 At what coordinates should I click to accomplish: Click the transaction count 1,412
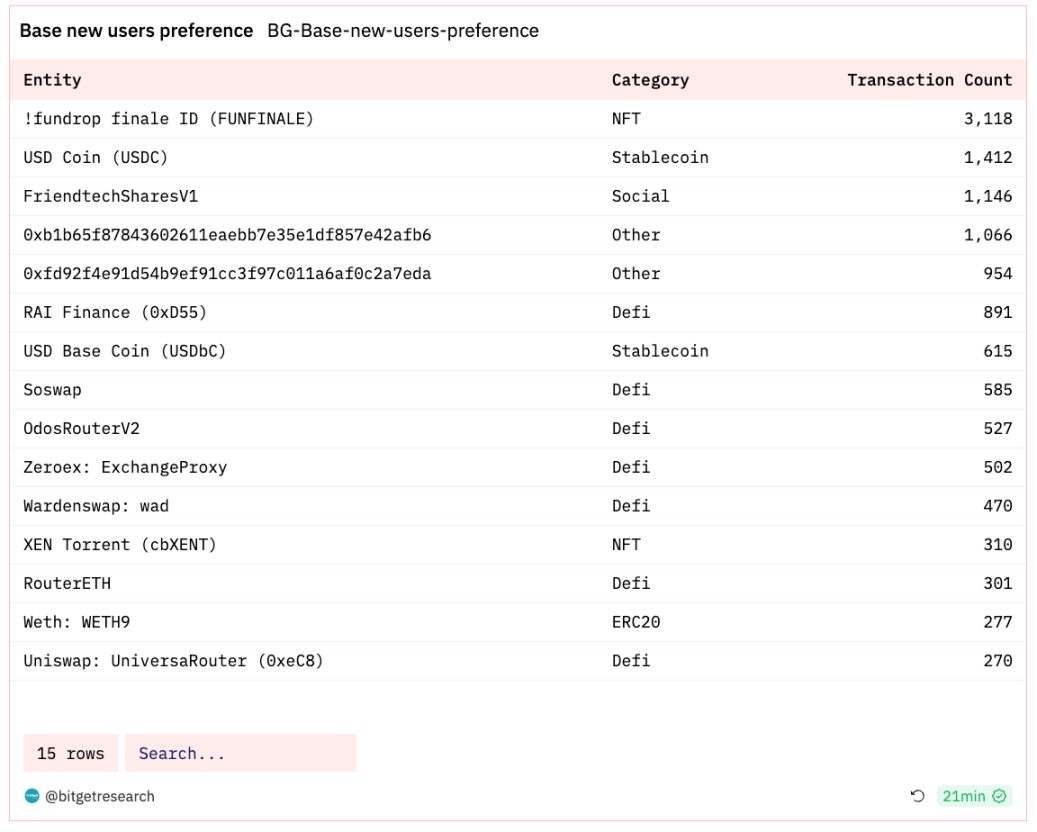988,157
